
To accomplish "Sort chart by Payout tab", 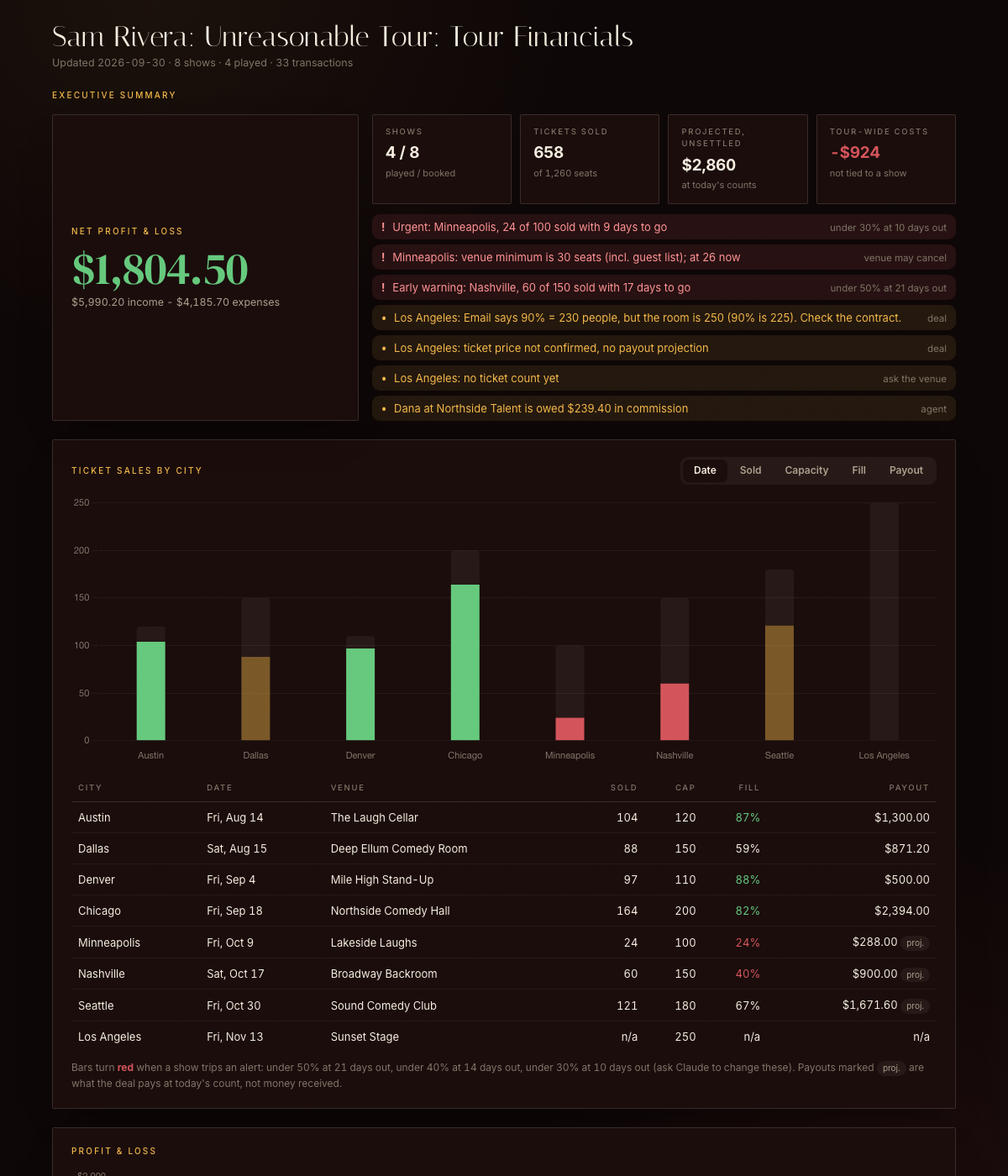I will click(x=906, y=470).
